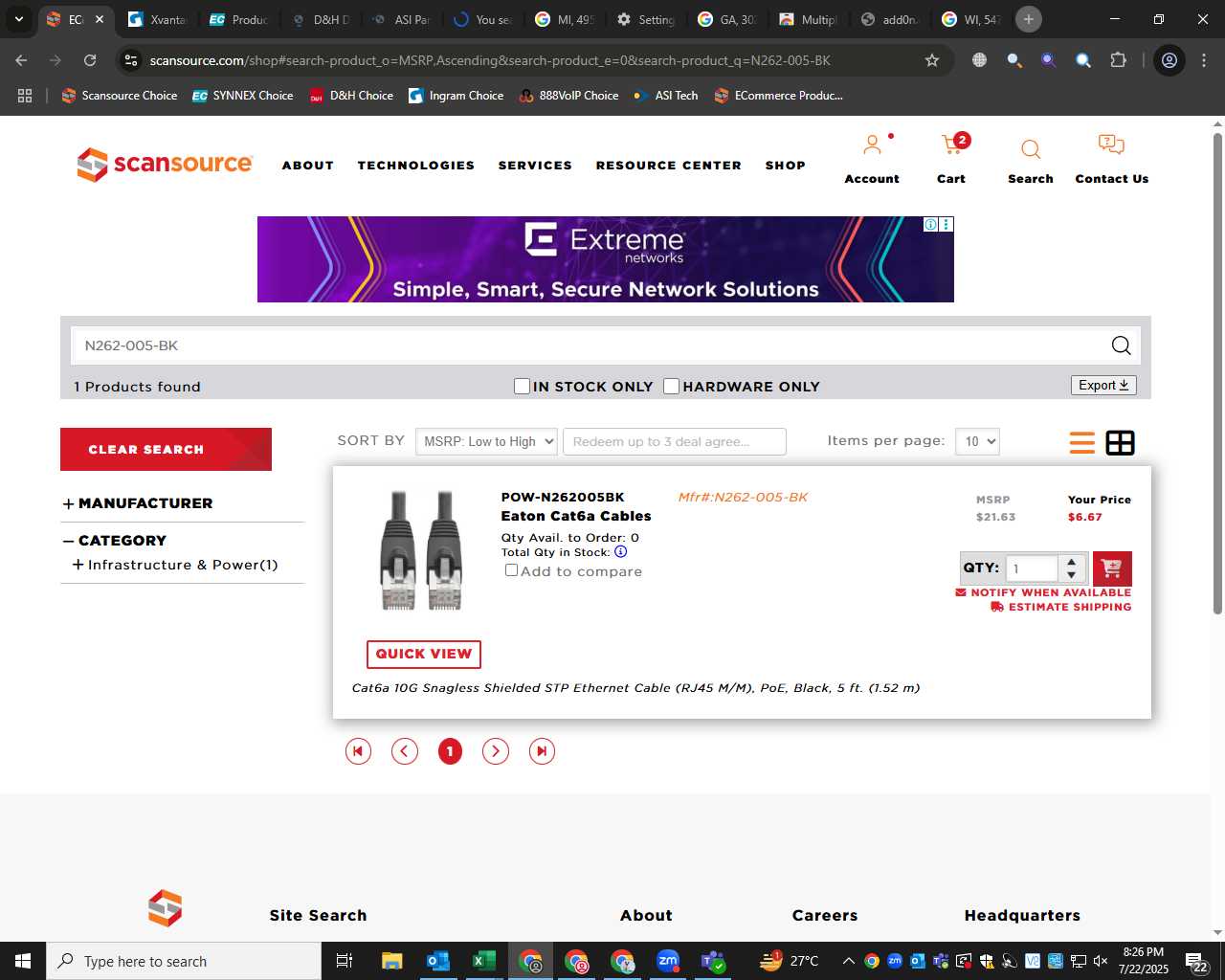Reload the browser page
The image size is (1225, 980).
90,60
